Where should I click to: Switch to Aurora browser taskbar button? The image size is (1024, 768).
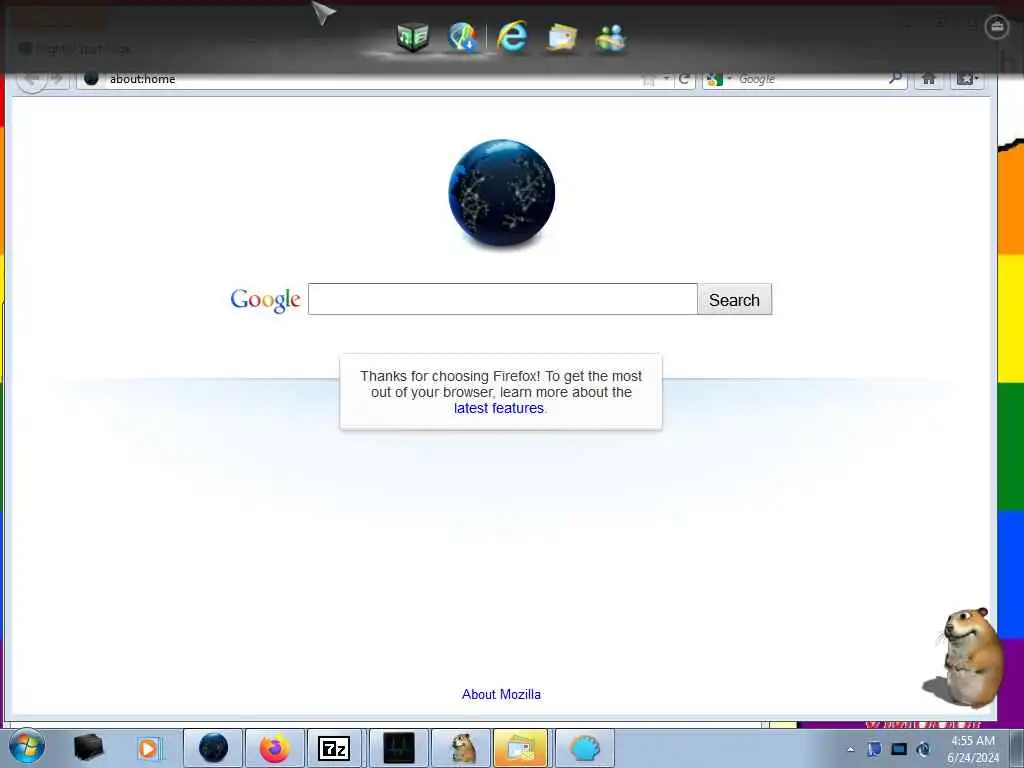[213, 748]
